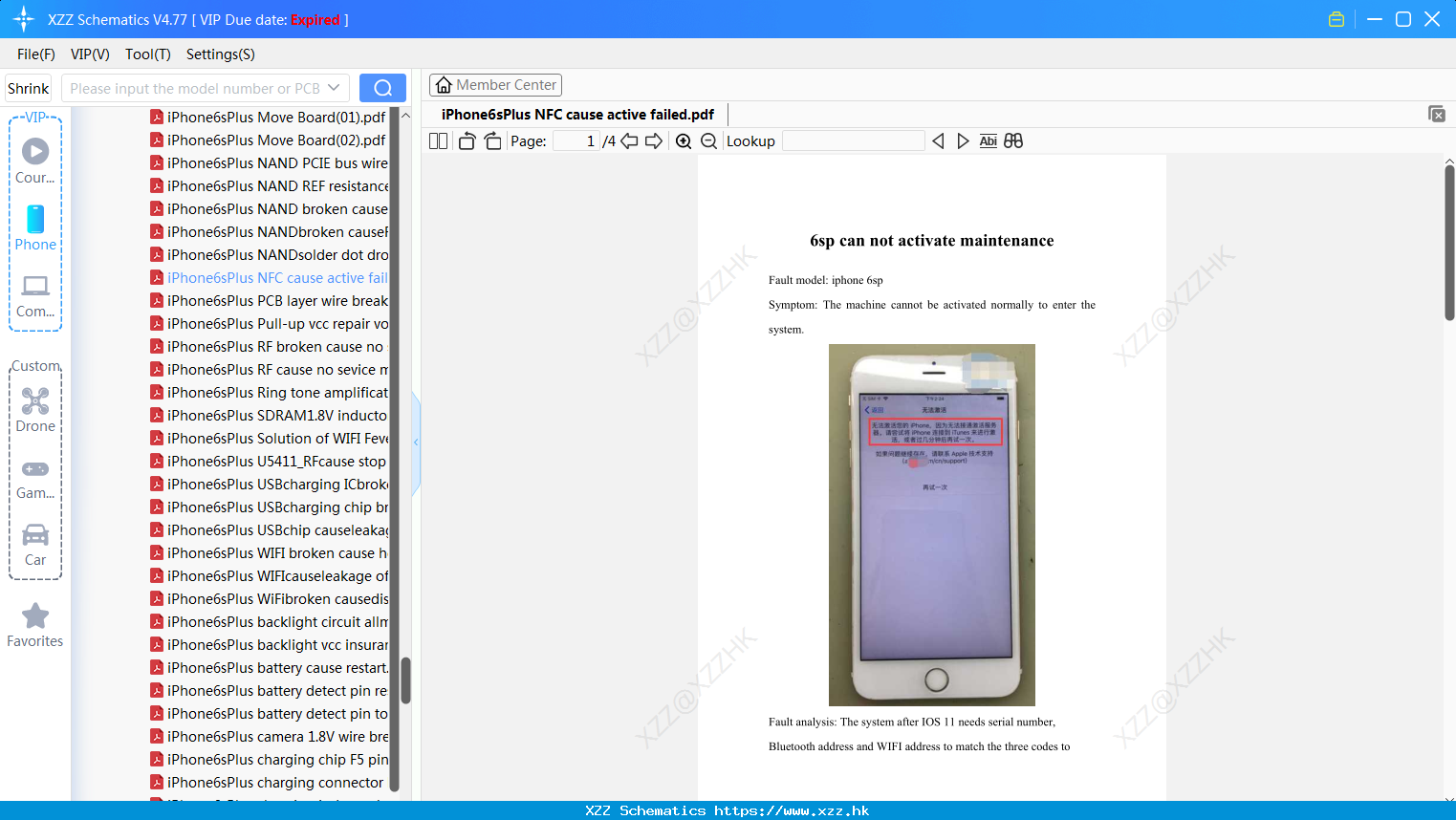Viewport: 1456px width, 820px height.
Task: Zoom in on the PDF
Action: coord(684,141)
